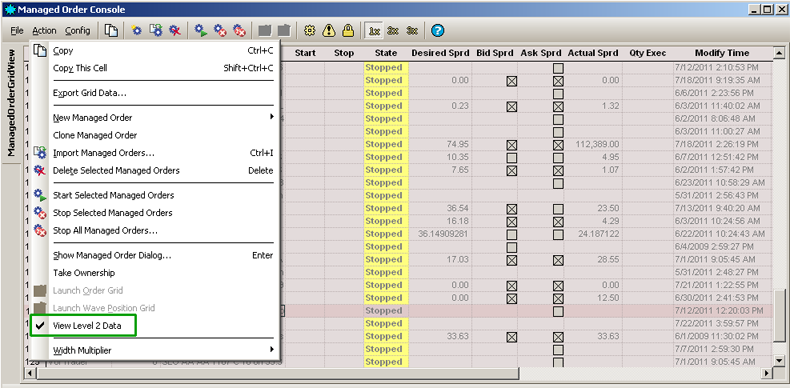Choose Copy This Cell menu entry
Image resolution: width=790 pixels, height=388 pixels.
(x=154, y=68)
